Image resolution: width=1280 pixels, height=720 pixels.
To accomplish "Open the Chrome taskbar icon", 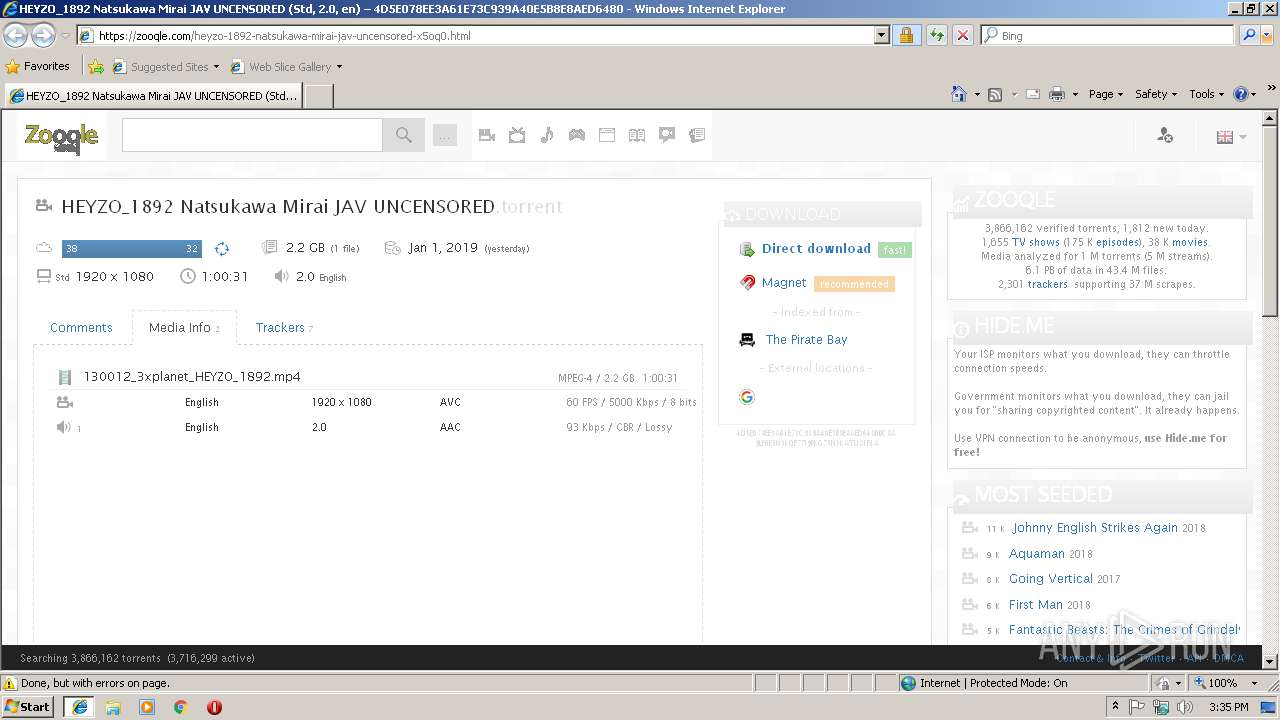I will (180, 707).
